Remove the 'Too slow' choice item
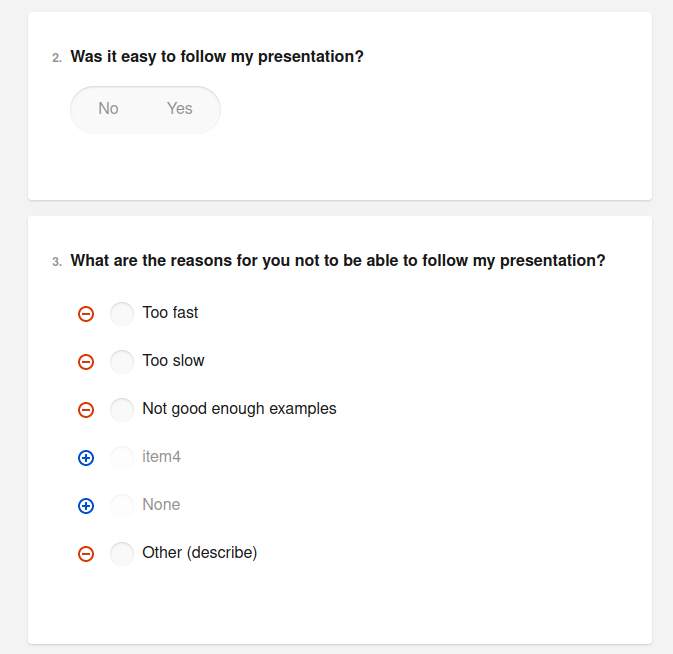This screenshot has width=673, height=654. (86, 362)
